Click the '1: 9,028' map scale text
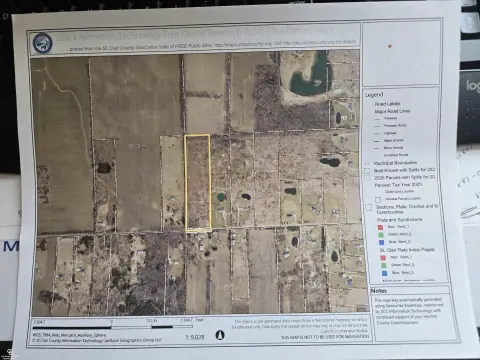480x360 pixels. (x=195, y=337)
